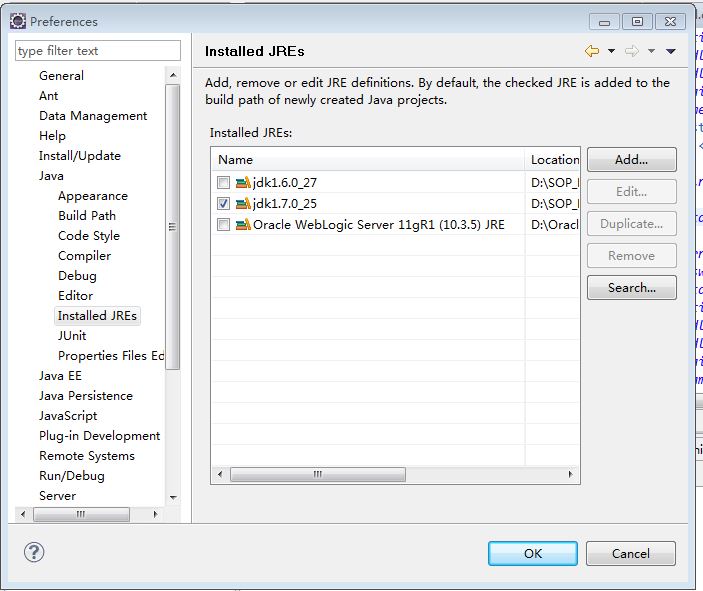Check the jdk1.6.0_27 checkbox
Screen dimensions: 703x591
[x=223, y=183]
